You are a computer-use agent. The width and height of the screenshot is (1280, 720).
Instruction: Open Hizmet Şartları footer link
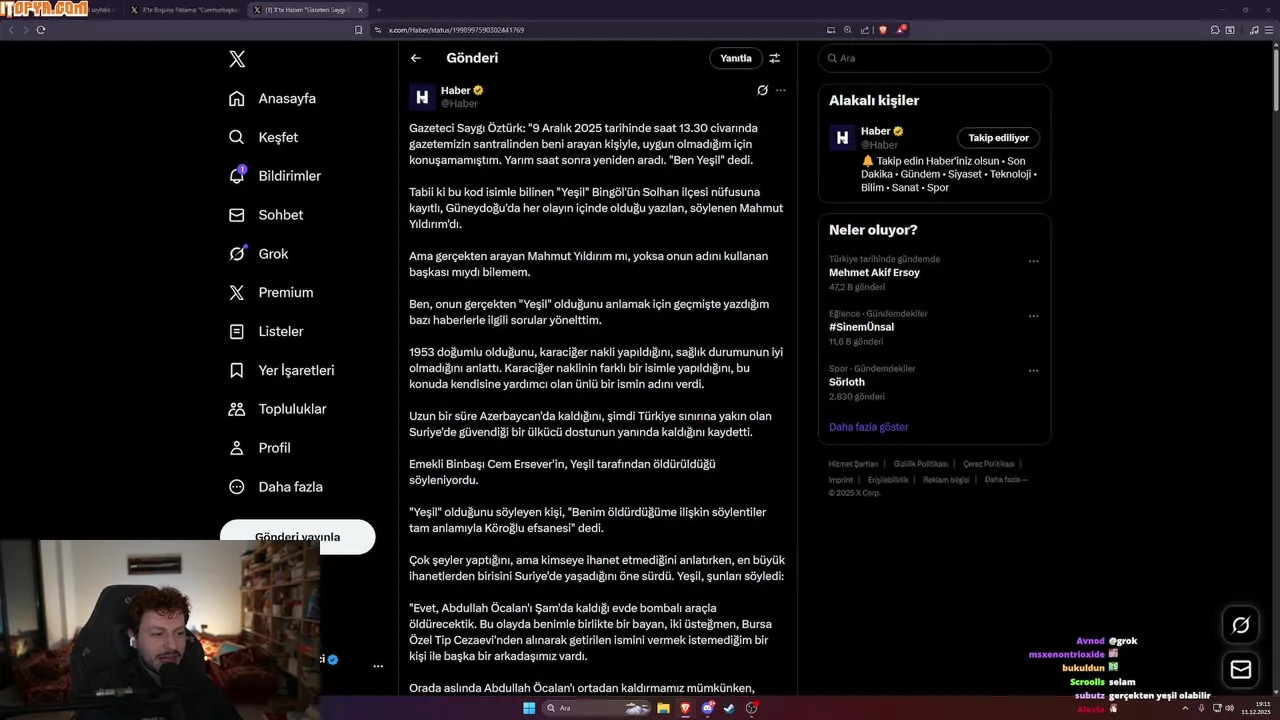coord(853,464)
